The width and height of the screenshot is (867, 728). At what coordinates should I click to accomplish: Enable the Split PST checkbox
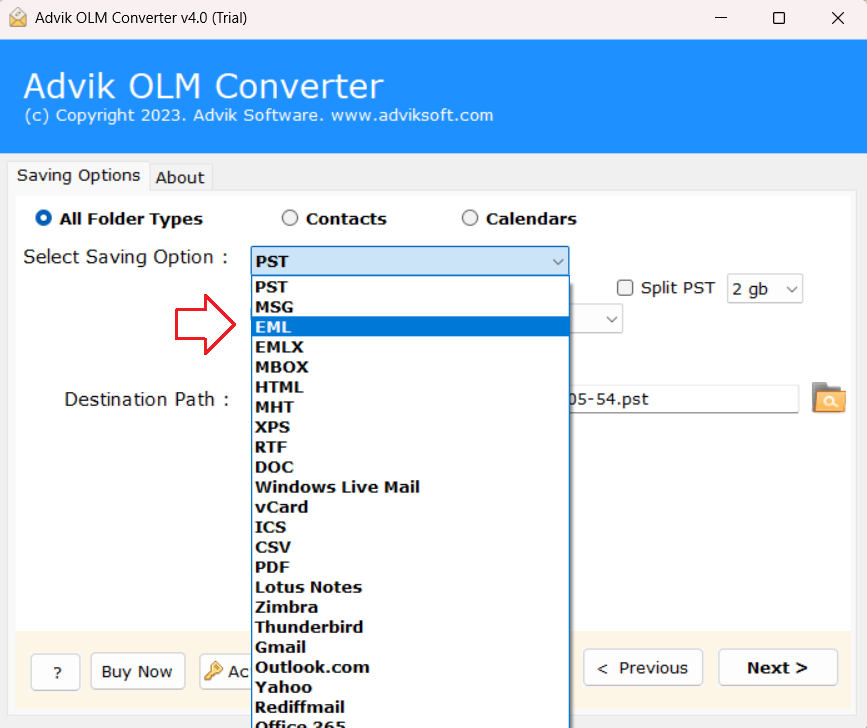[625, 288]
